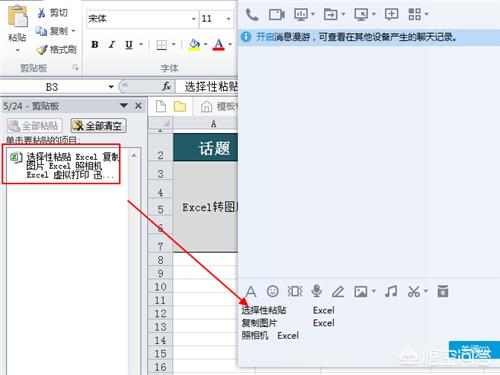This screenshot has height=375, width=500.
Task: Open fill color dropdown arrow
Action: pyautogui.click(x=205, y=44)
